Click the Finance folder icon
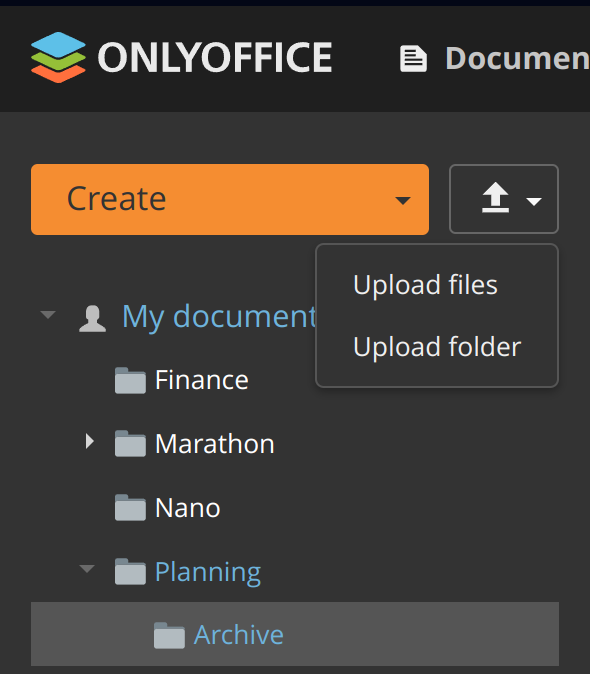The width and height of the screenshot is (590, 674). [130, 380]
